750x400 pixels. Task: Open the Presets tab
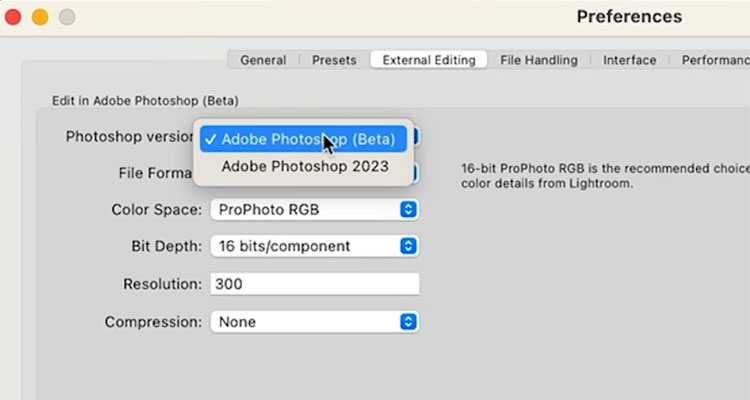pos(334,60)
